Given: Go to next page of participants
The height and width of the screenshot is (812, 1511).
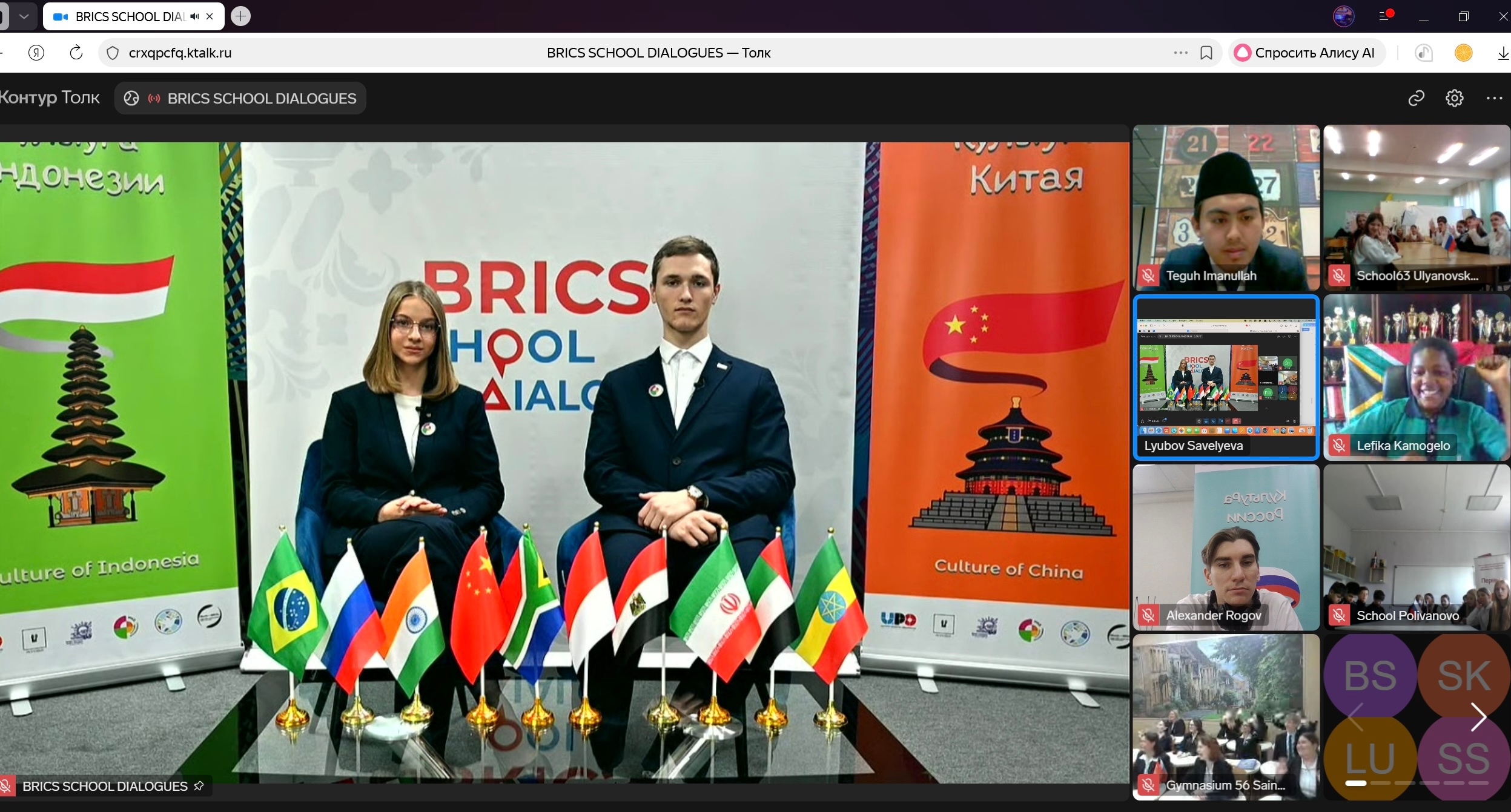Looking at the screenshot, I should pos(1479,717).
